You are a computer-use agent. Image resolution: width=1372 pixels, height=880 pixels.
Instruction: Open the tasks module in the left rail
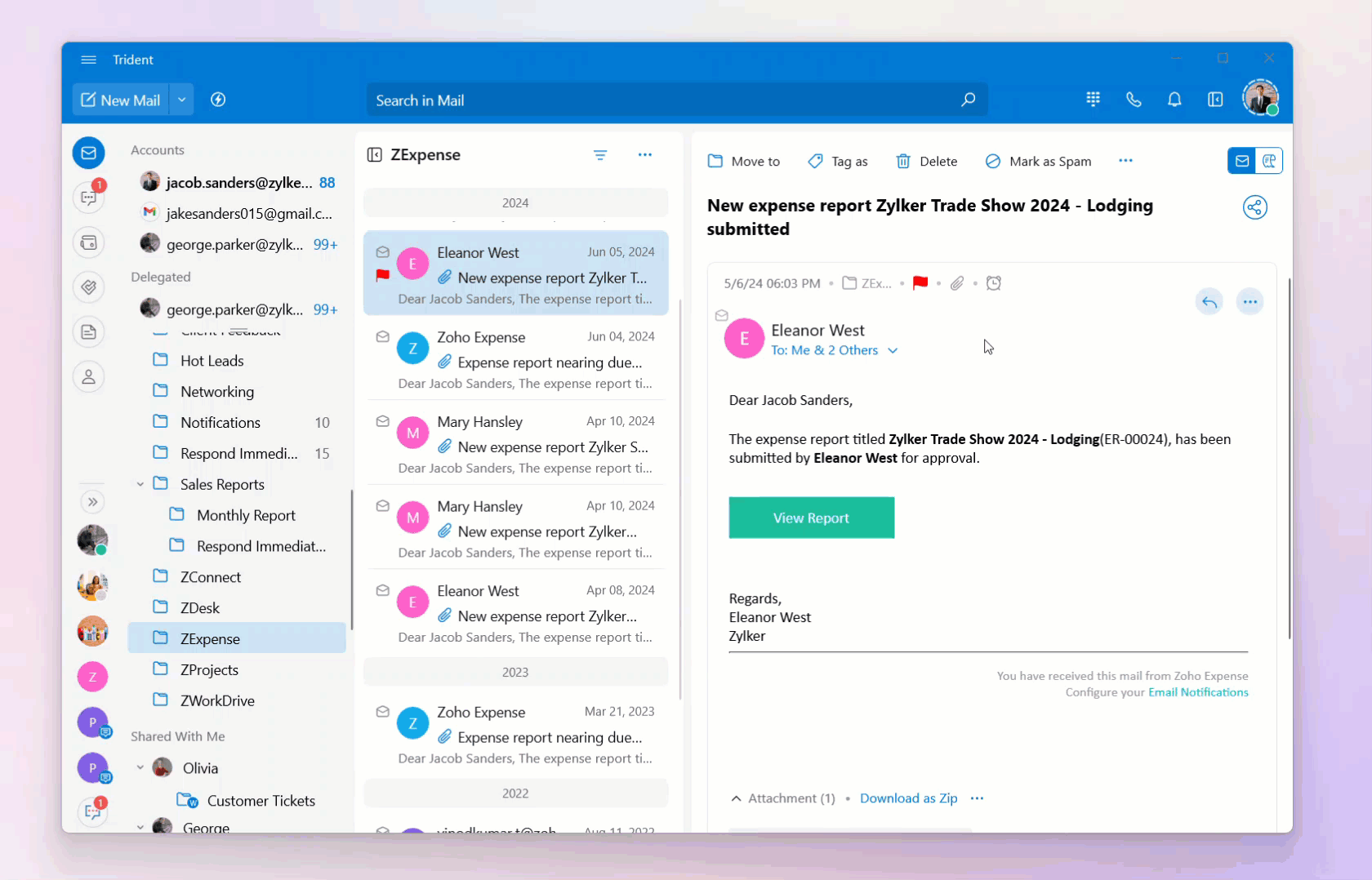click(89, 287)
